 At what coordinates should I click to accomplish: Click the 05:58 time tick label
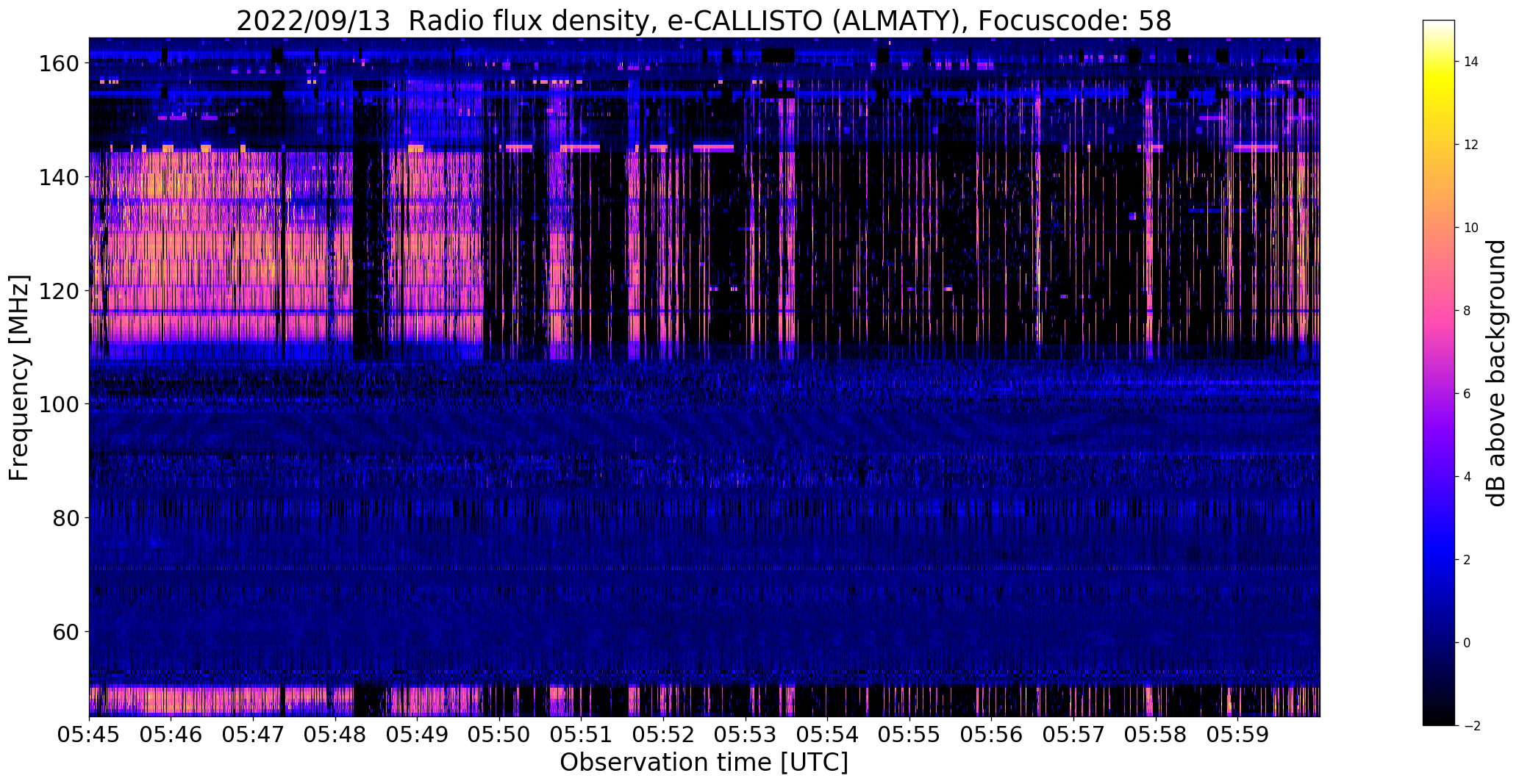pyautogui.click(x=1155, y=735)
